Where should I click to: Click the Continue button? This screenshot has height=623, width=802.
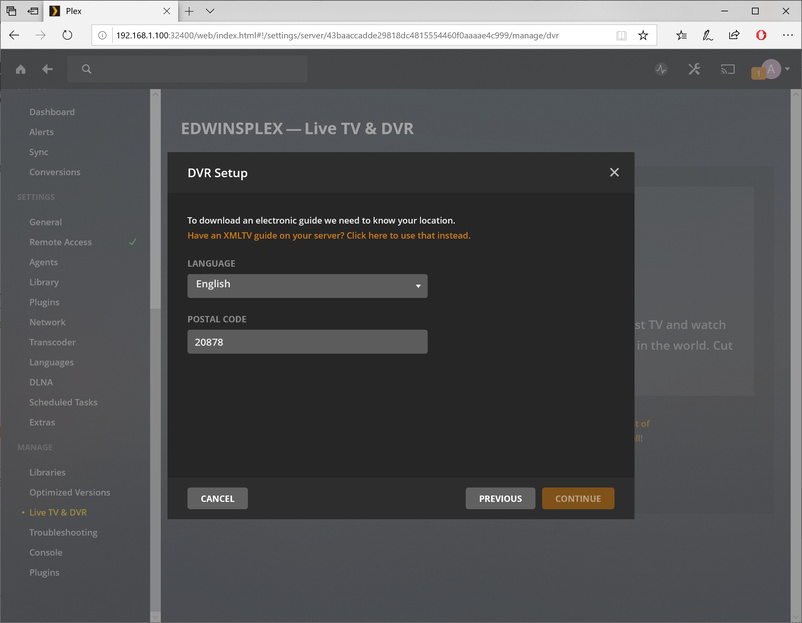pos(578,498)
